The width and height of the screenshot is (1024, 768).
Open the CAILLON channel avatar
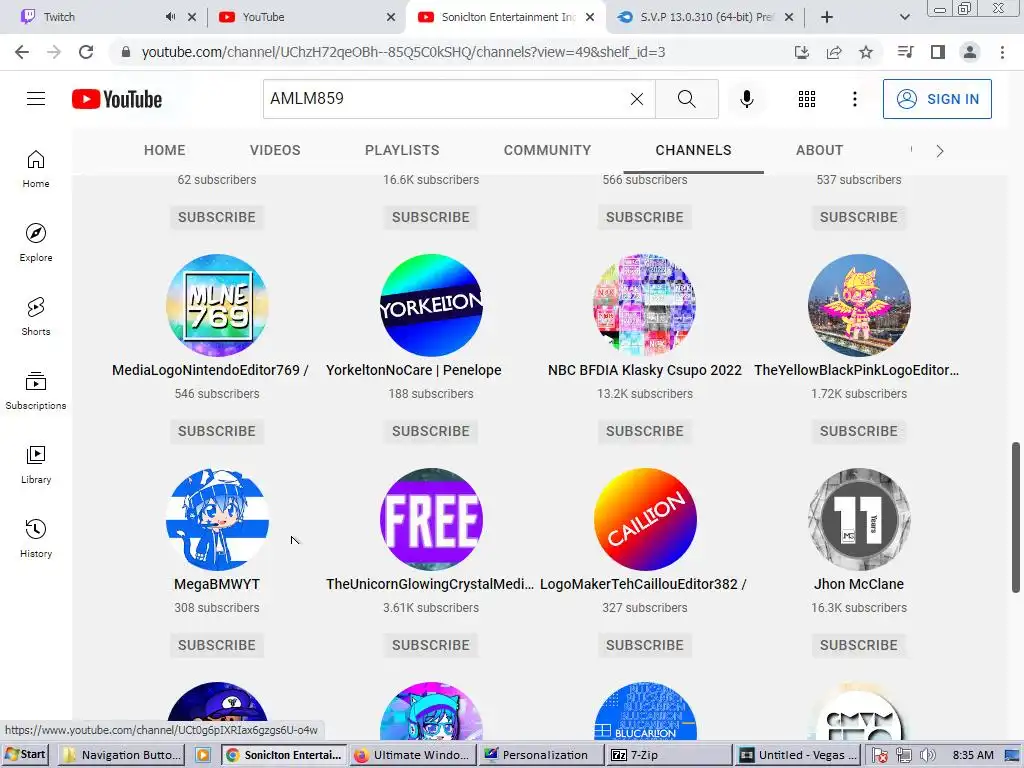tap(645, 519)
